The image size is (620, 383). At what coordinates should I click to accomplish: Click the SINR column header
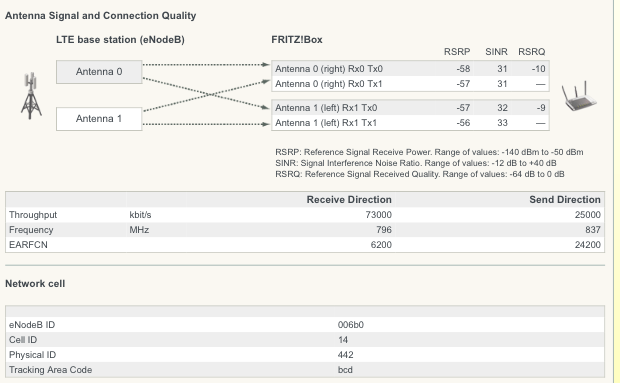(496, 52)
